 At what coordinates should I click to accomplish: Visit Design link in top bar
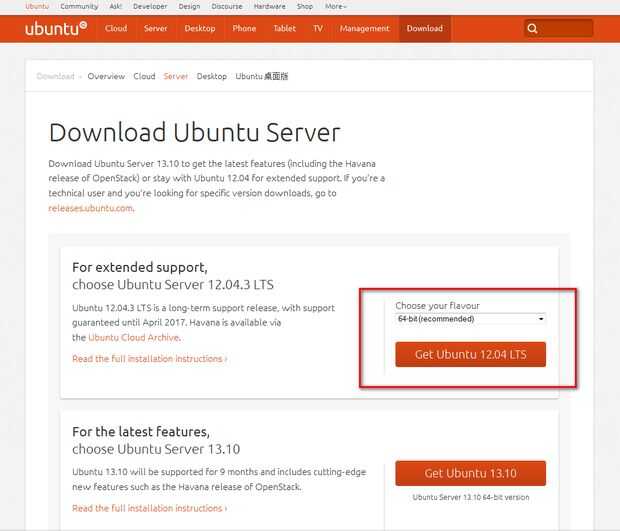tap(189, 6)
